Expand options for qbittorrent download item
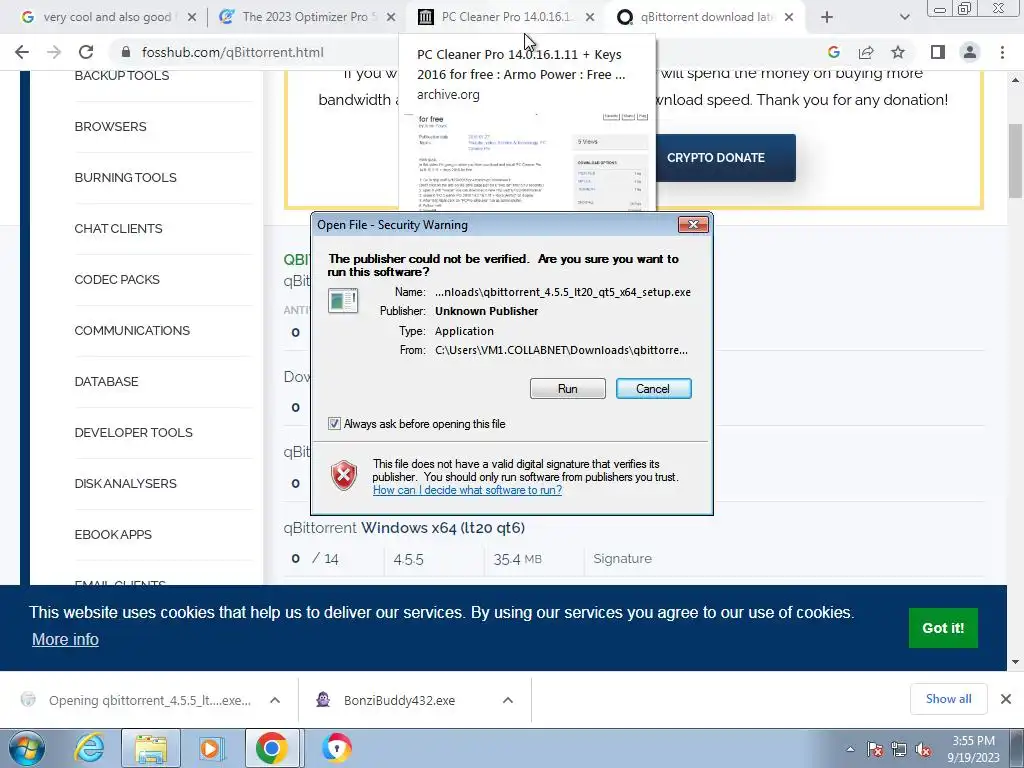This screenshot has width=1024, height=768. pos(275,700)
